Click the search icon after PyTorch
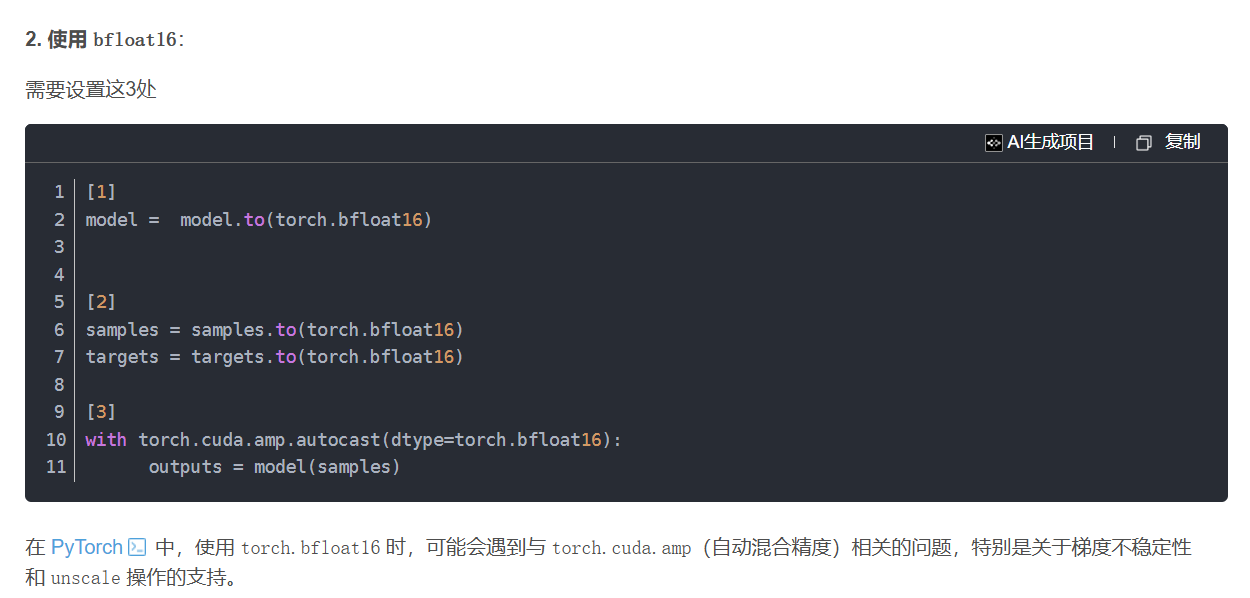Viewport: 1250px width, 598px height. pyautogui.click(x=138, y=547)
